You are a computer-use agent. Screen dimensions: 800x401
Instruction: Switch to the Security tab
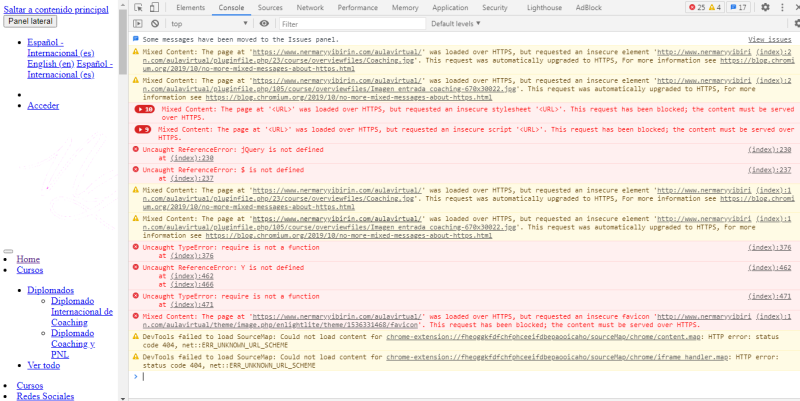[x=495, y=8]
